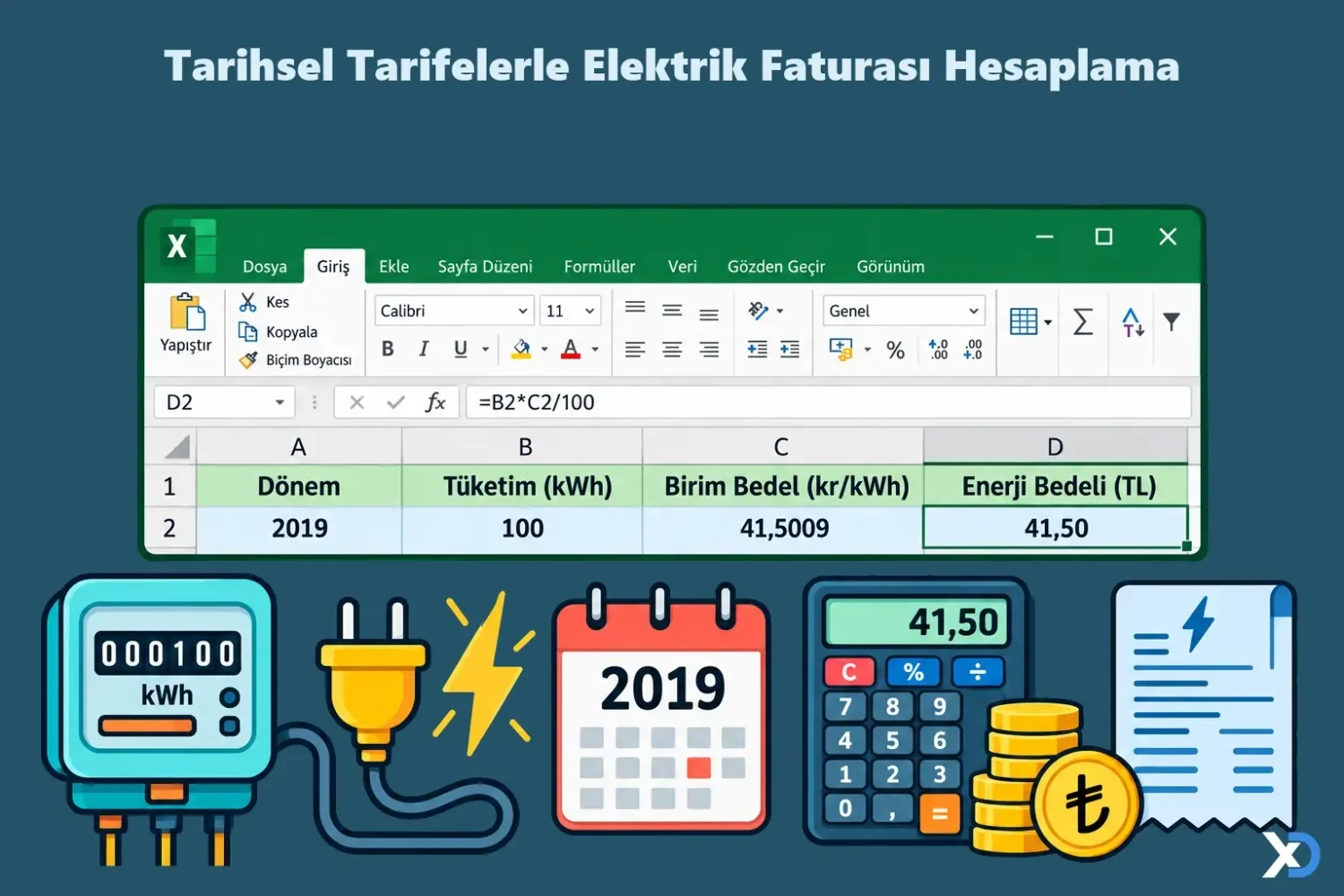Click the sort A-Z icon
This screenshot has height=896, width=1344.
pos(1133,322)
